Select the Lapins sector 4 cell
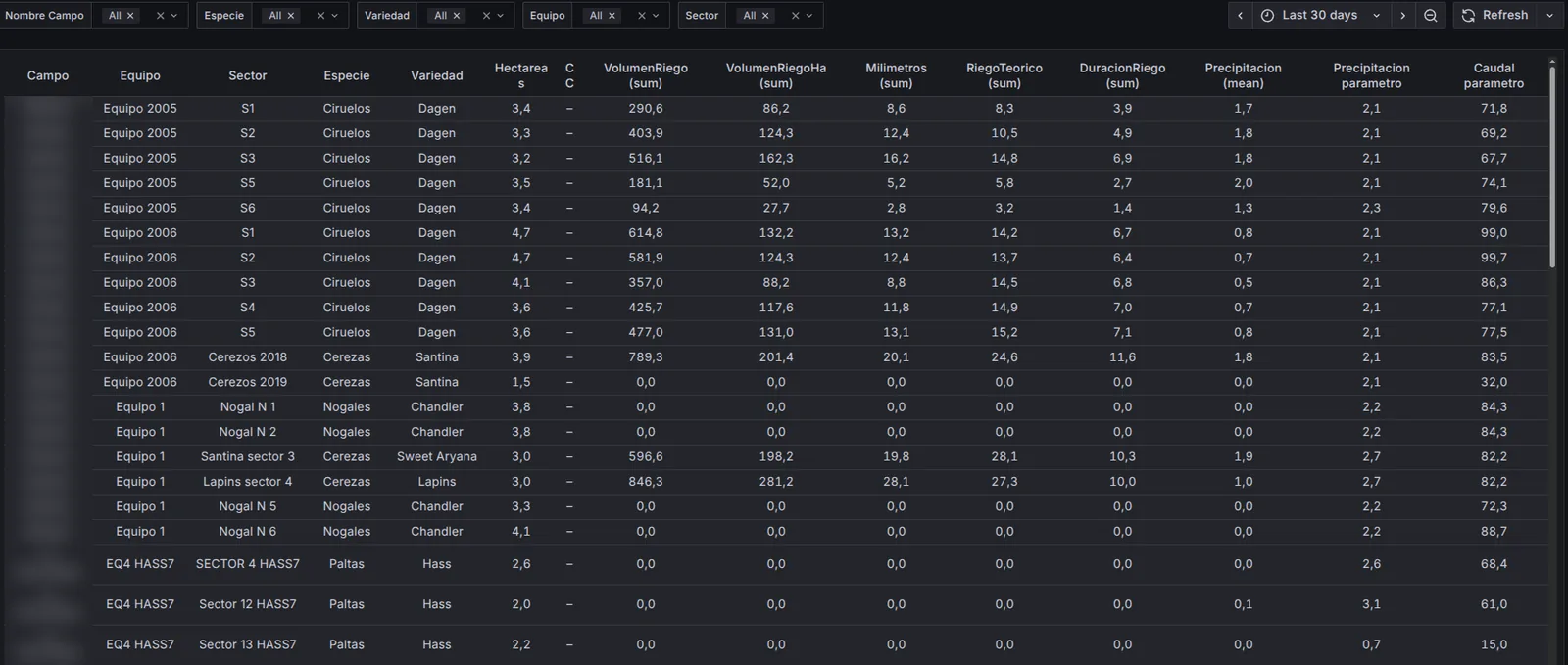Screen dimensions: 1568x665 pyautogui.click(x=248, y=482)
